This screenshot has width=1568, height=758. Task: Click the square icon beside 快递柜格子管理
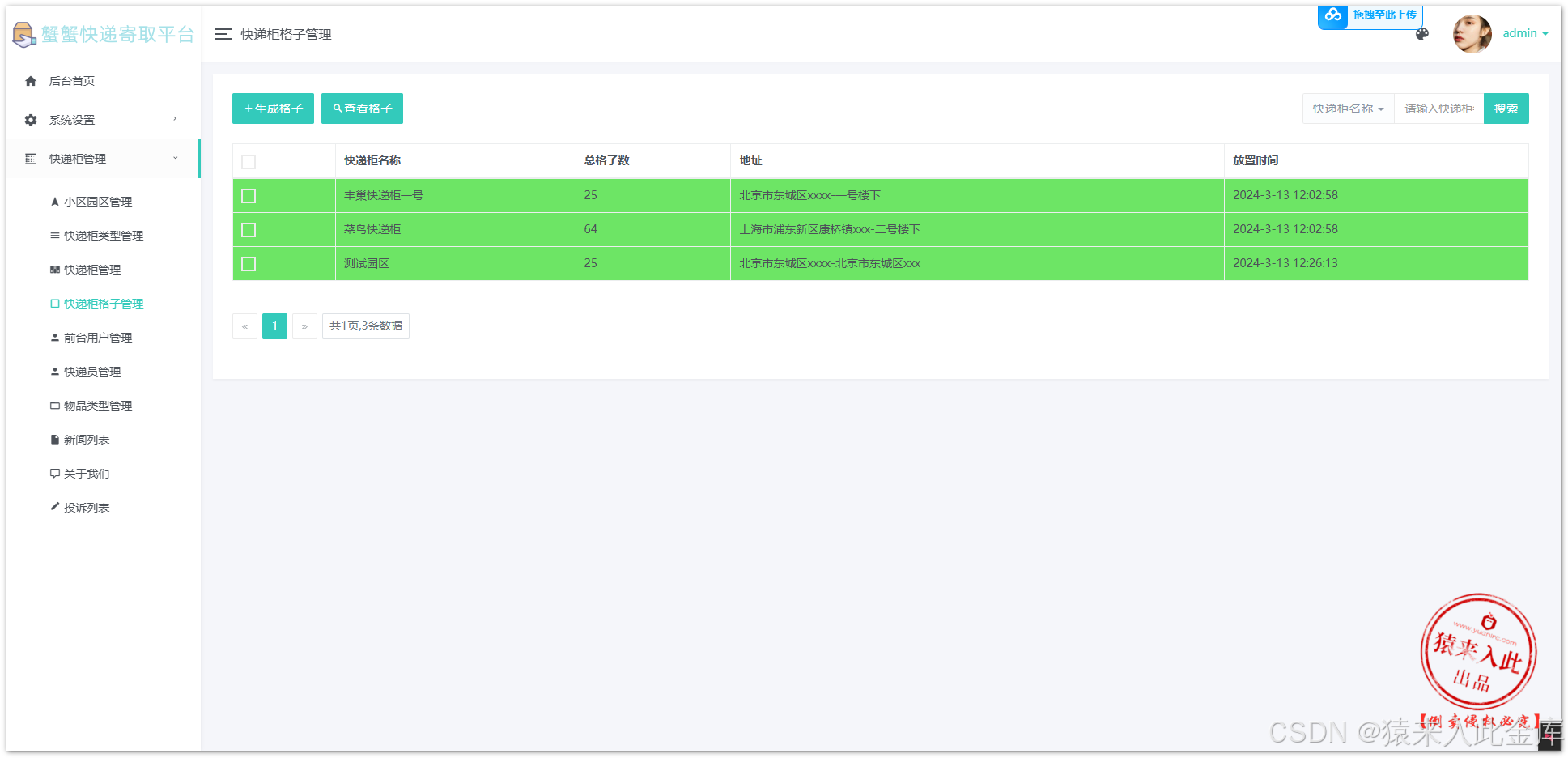[x=55, y=304]
